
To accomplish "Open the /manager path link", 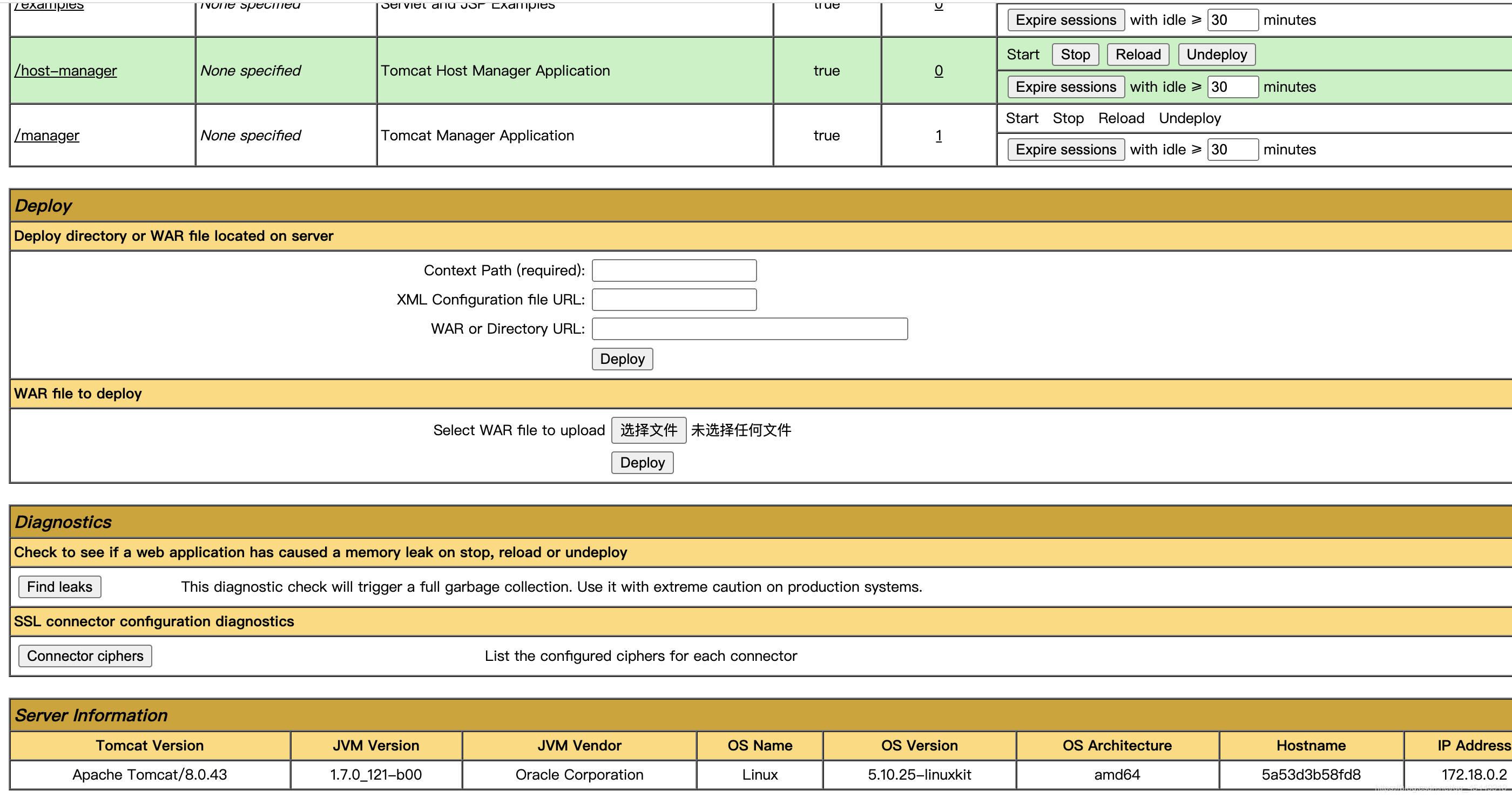I will (47, 136).
